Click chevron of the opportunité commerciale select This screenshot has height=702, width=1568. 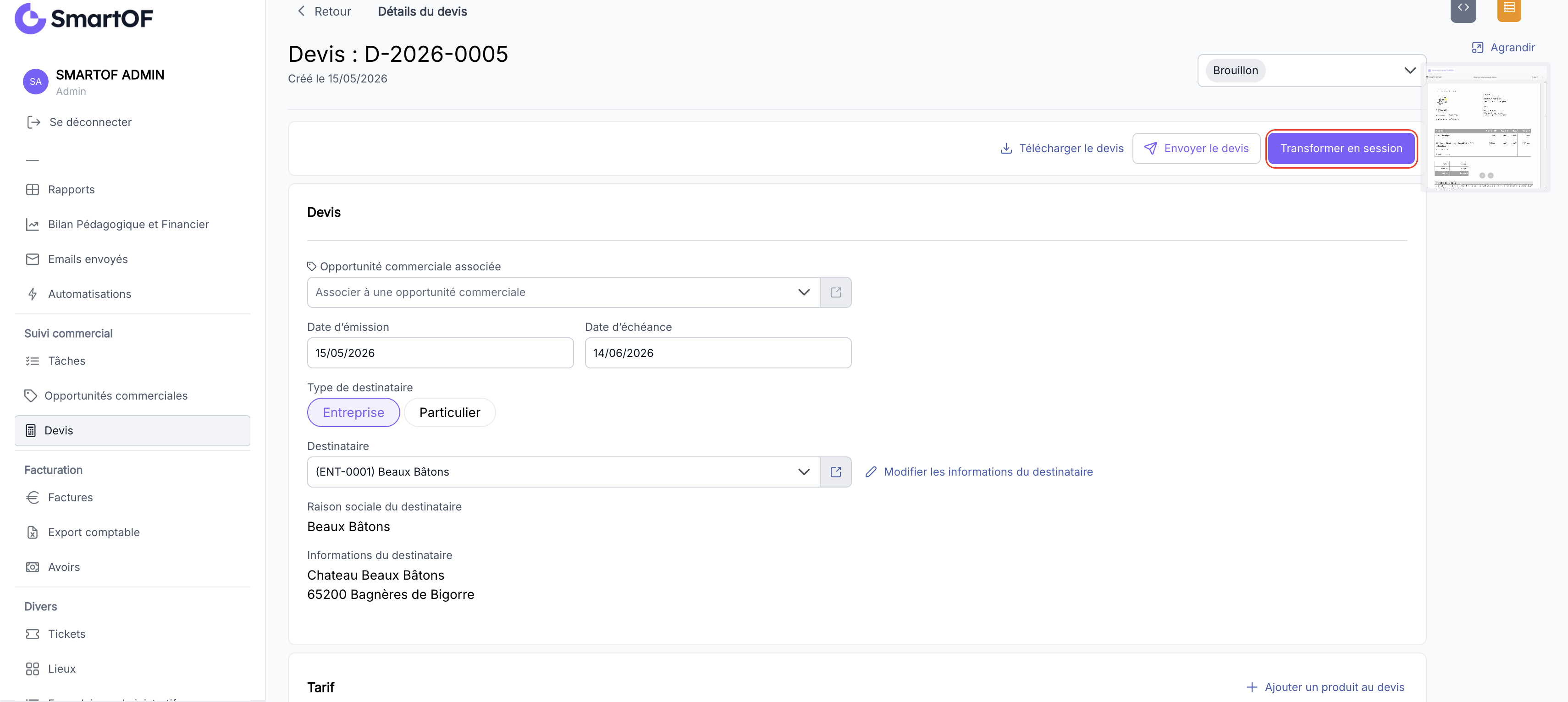click(x=803, y=293)
